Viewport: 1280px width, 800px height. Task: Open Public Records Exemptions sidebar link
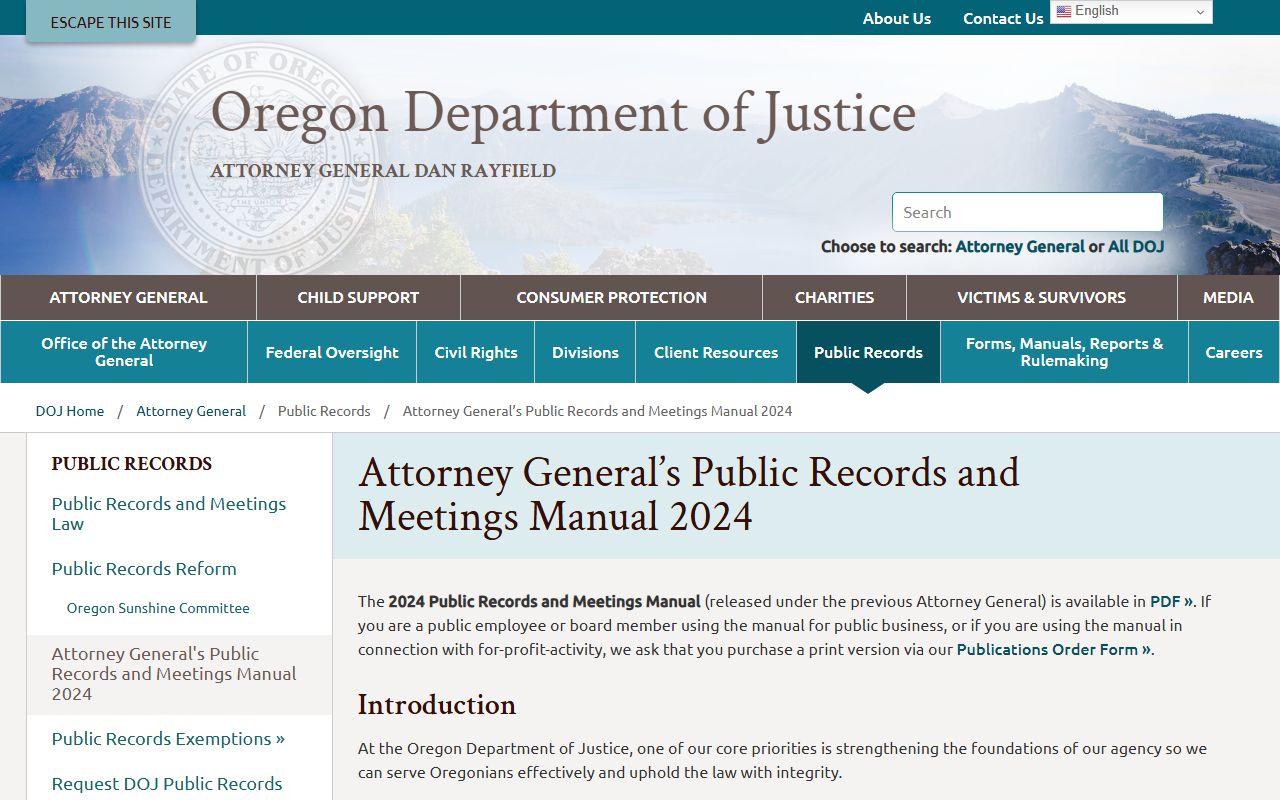click(168, 739)
